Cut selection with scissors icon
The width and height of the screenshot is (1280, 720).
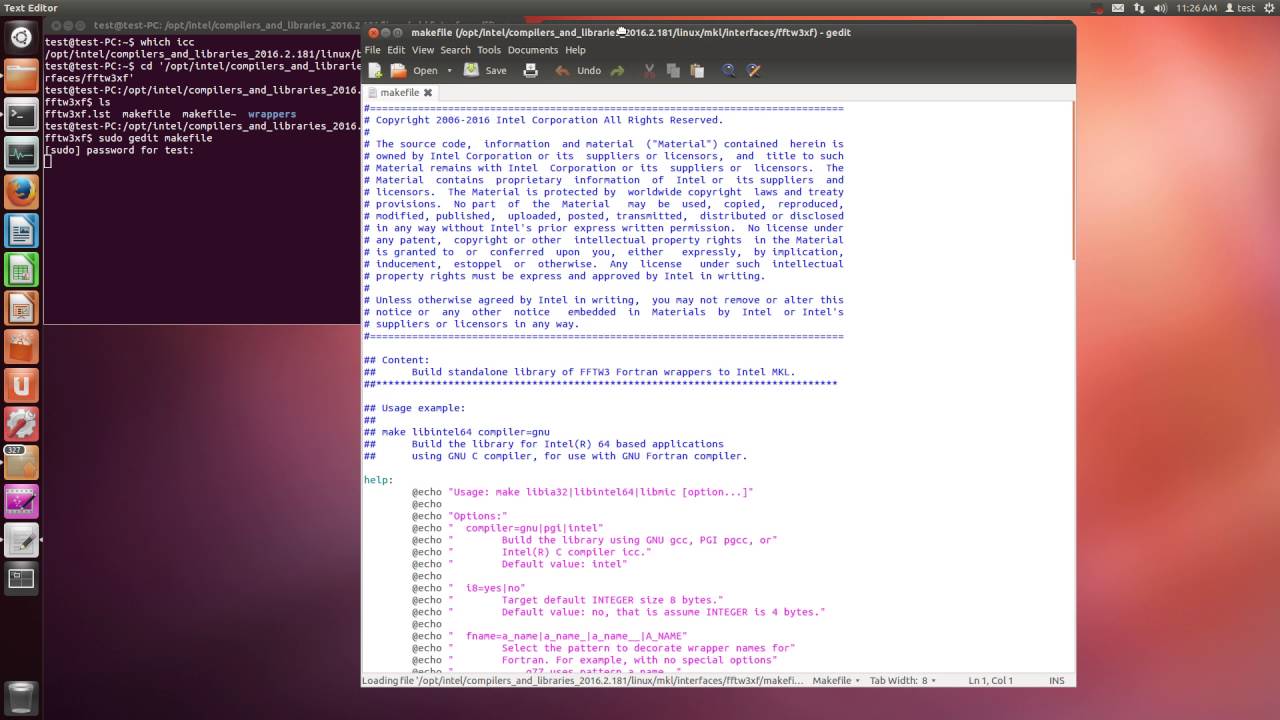649,71
